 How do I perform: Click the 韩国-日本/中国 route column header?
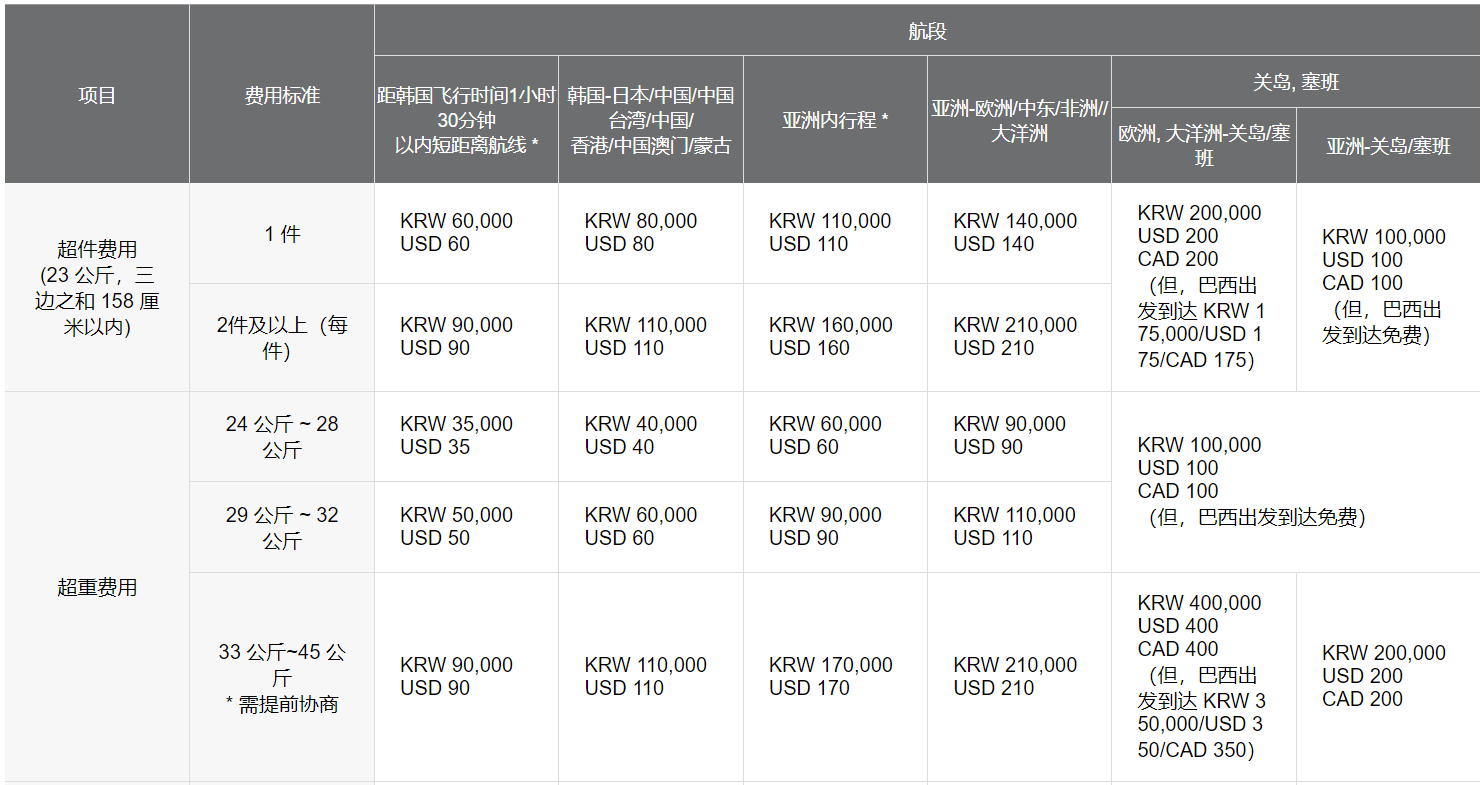click(651, 120)
